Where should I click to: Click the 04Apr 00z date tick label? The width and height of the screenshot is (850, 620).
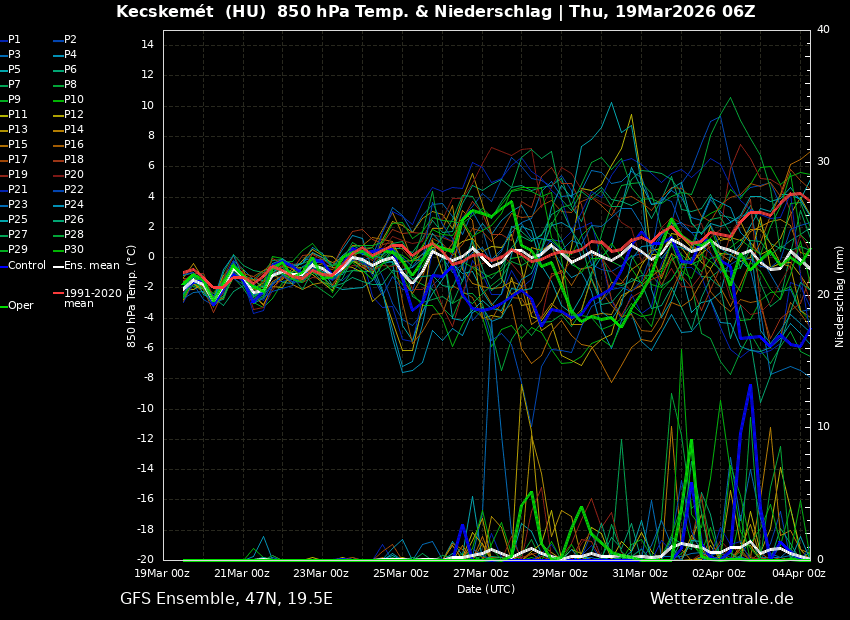coord(798,574)
